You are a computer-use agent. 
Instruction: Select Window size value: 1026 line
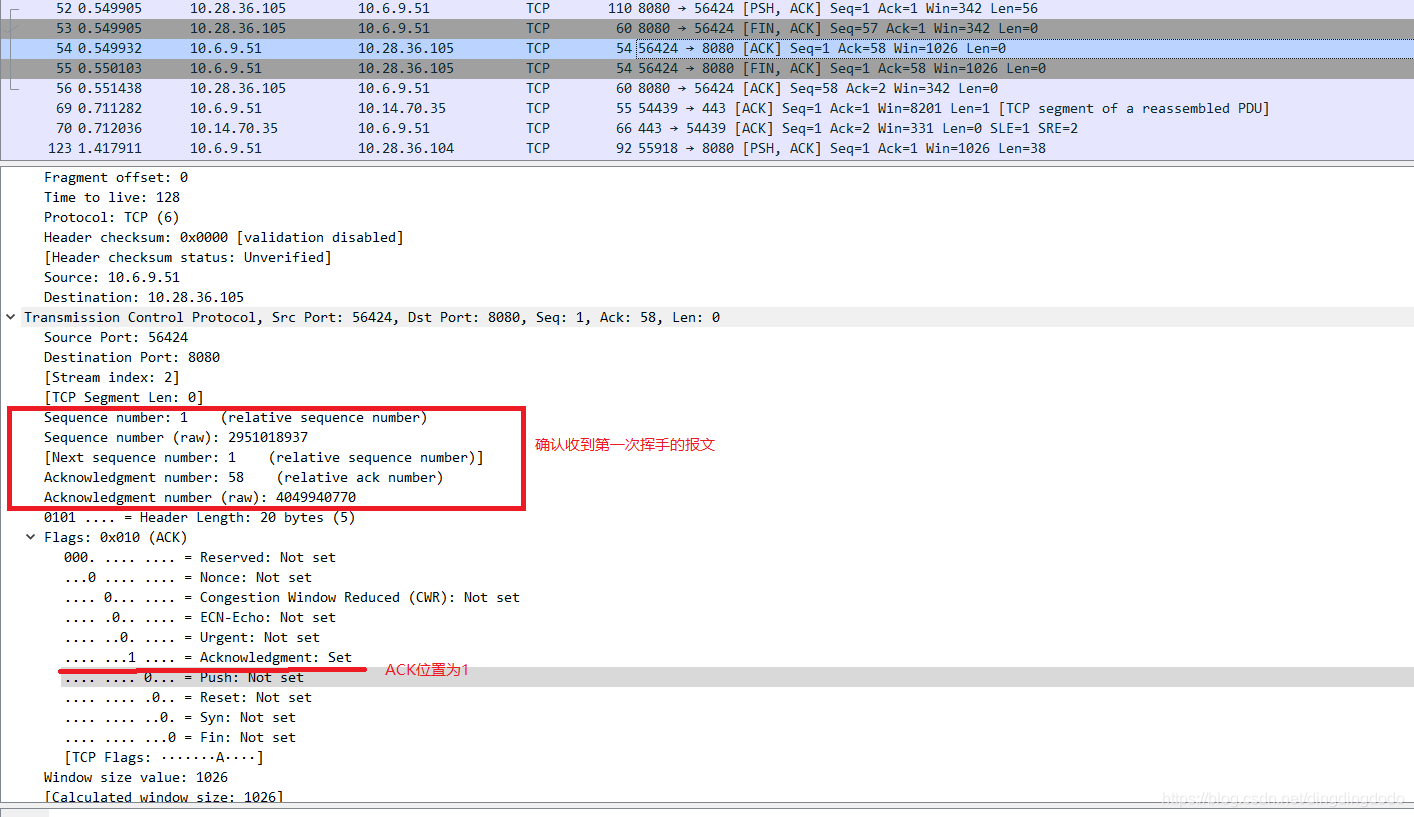click(x=136, y=777)
